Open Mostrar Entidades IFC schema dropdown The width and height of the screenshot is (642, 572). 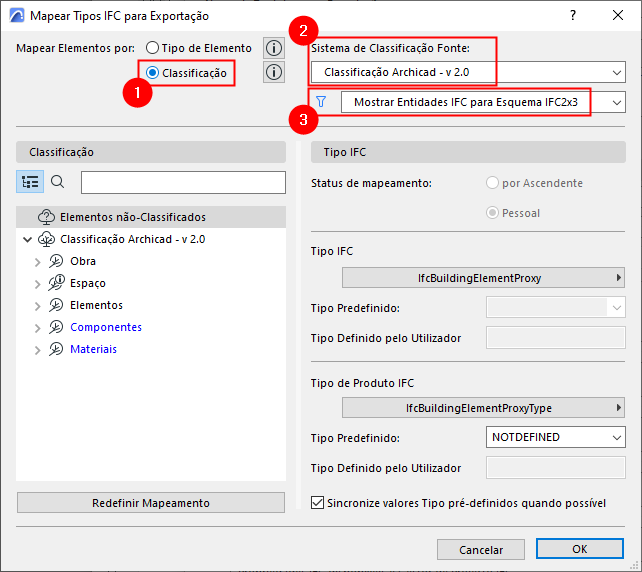click(483, 102)
